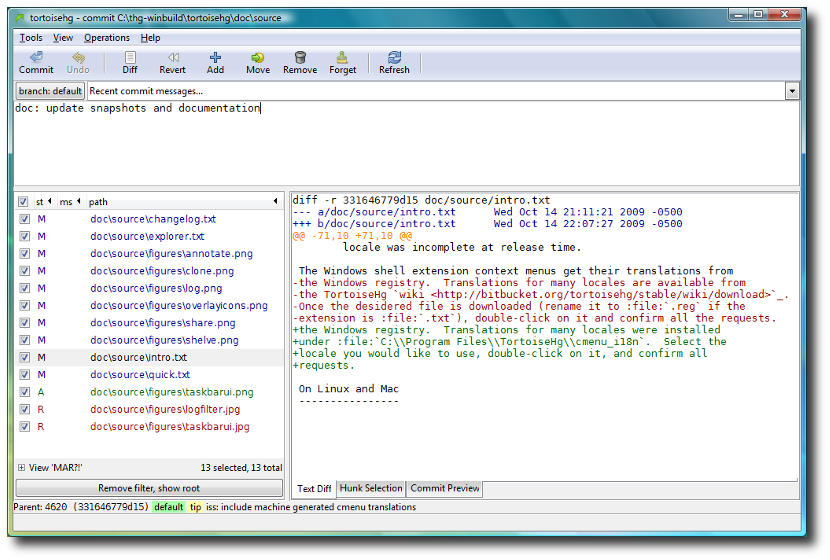Screen dimensions: 830x560
Task: Click the Commit toolbar icon
Action: [x=36, y=58]
